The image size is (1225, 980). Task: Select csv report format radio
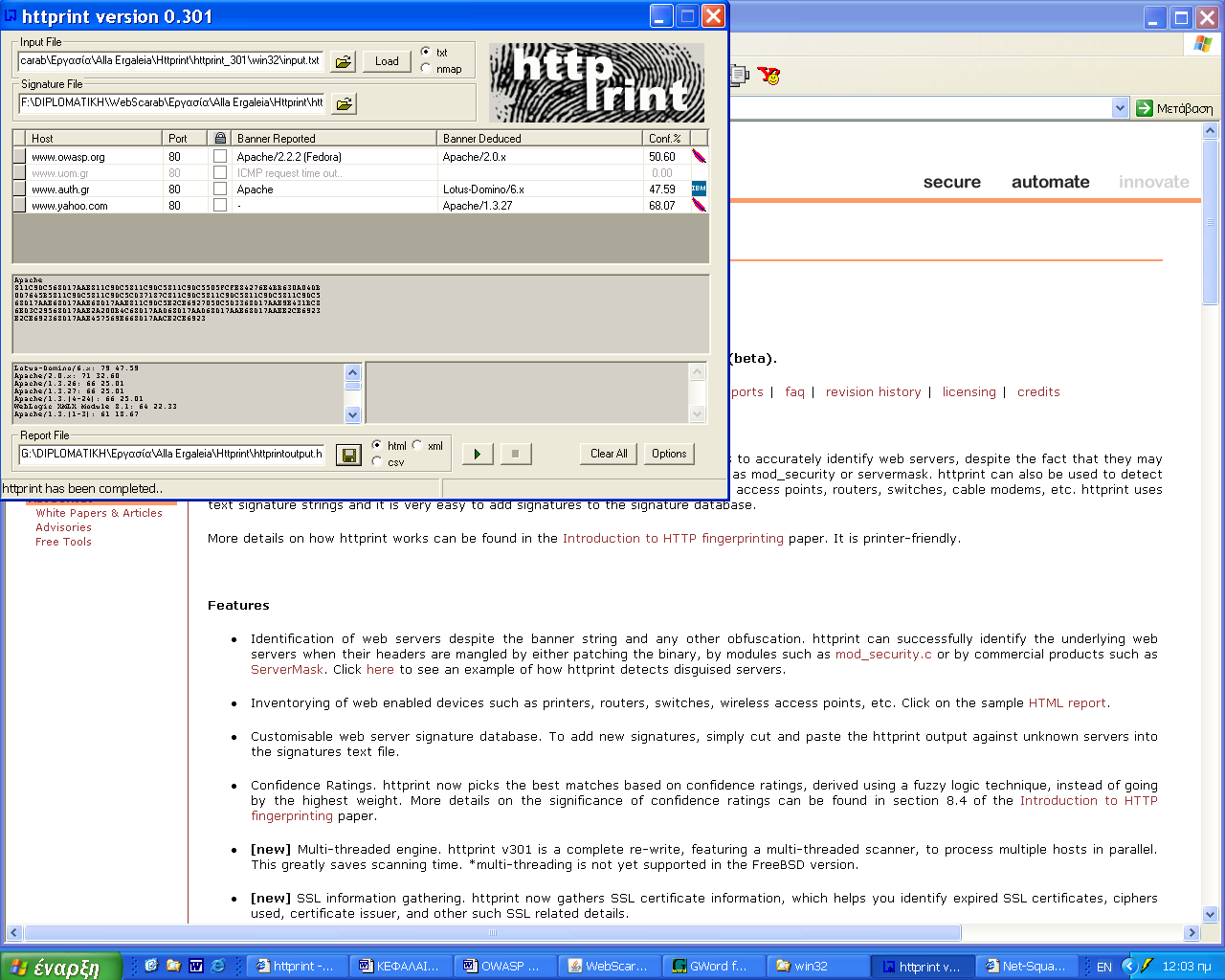pyautogui.click(x=377, y=461)
